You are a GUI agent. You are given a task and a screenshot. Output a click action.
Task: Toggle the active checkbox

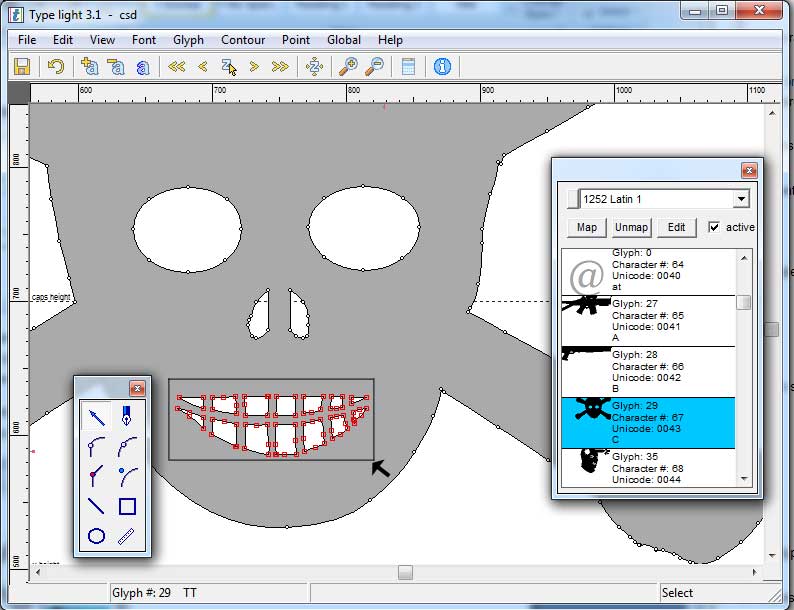coord(713,227)
